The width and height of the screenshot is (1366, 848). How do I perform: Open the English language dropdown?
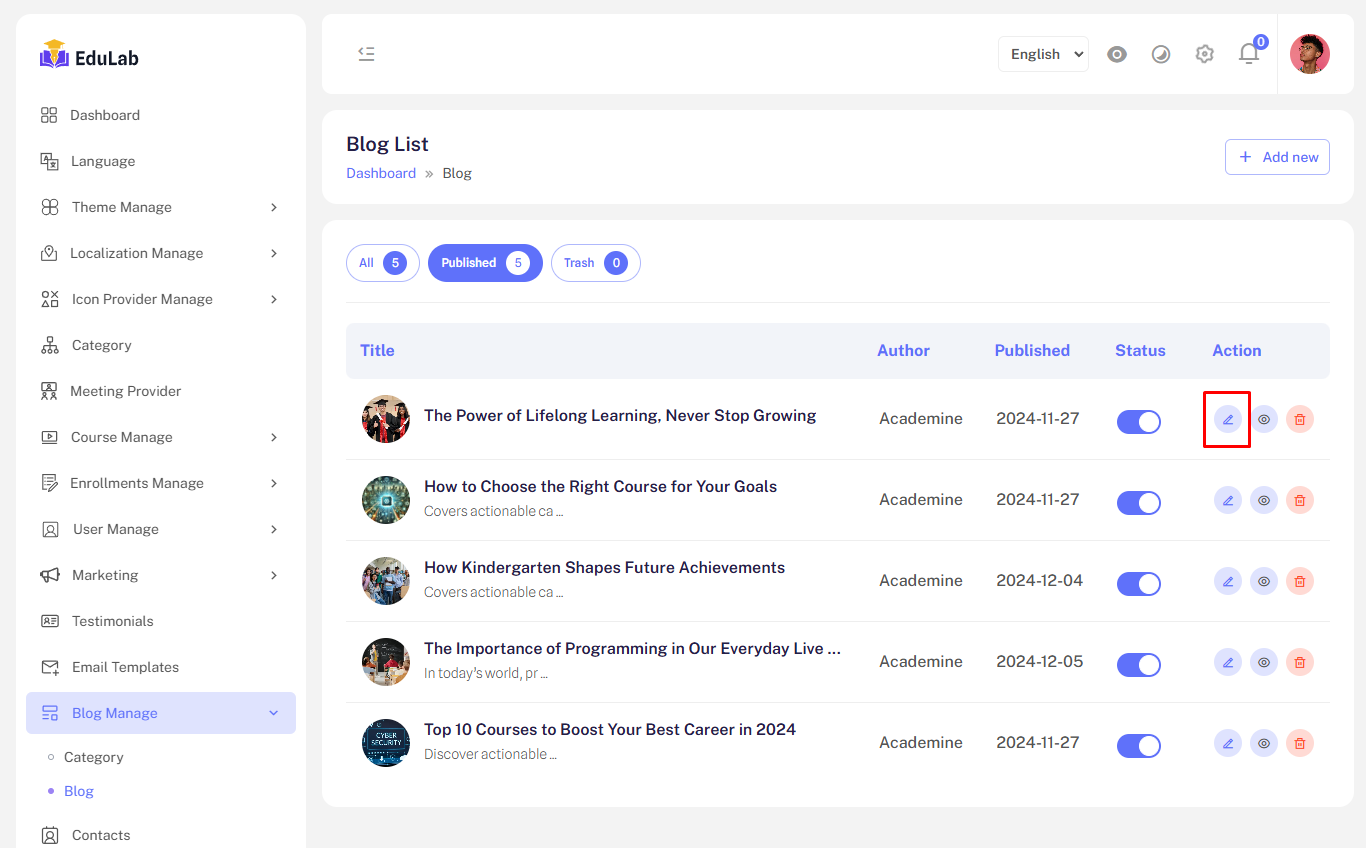pos(1043,54)
